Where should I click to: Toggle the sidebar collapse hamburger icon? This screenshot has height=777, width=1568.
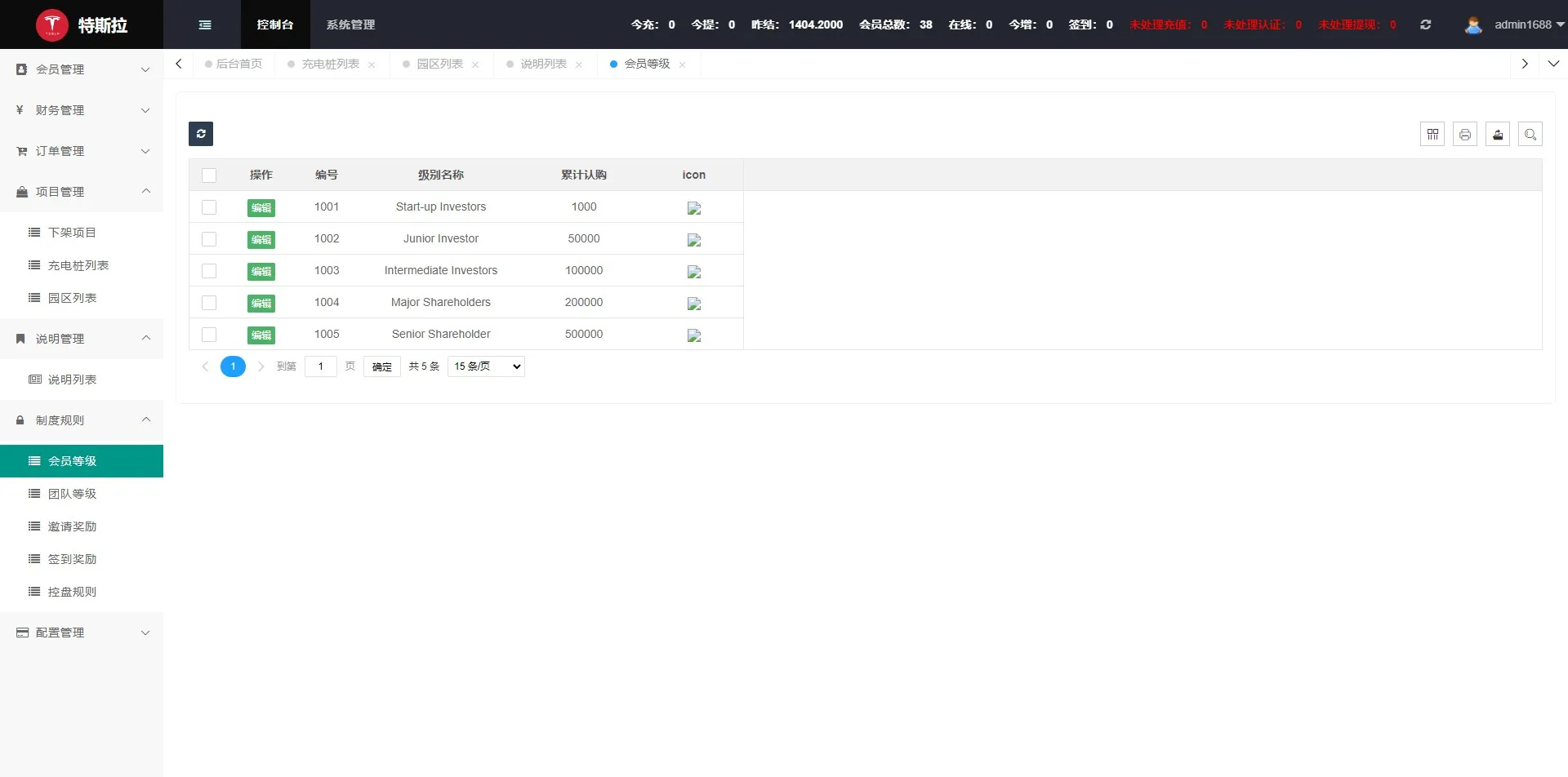click(x=205, y=24)
